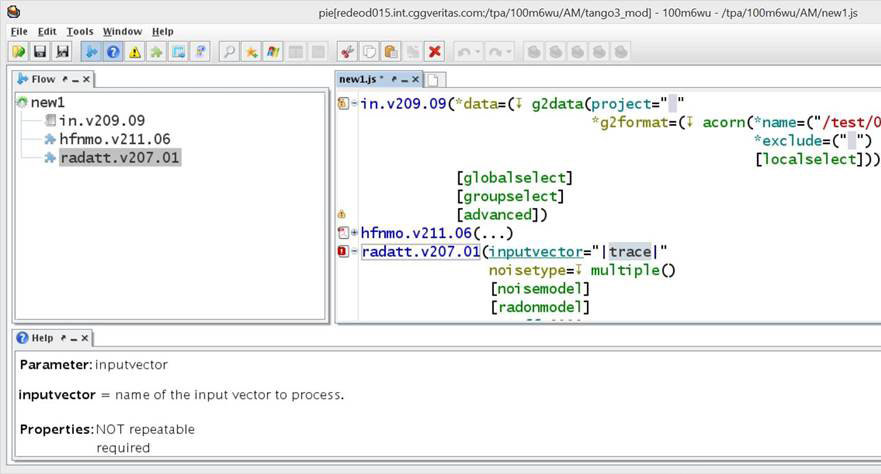Open the Edit menu
Viewport: 881px width, 474px height.
47,31
